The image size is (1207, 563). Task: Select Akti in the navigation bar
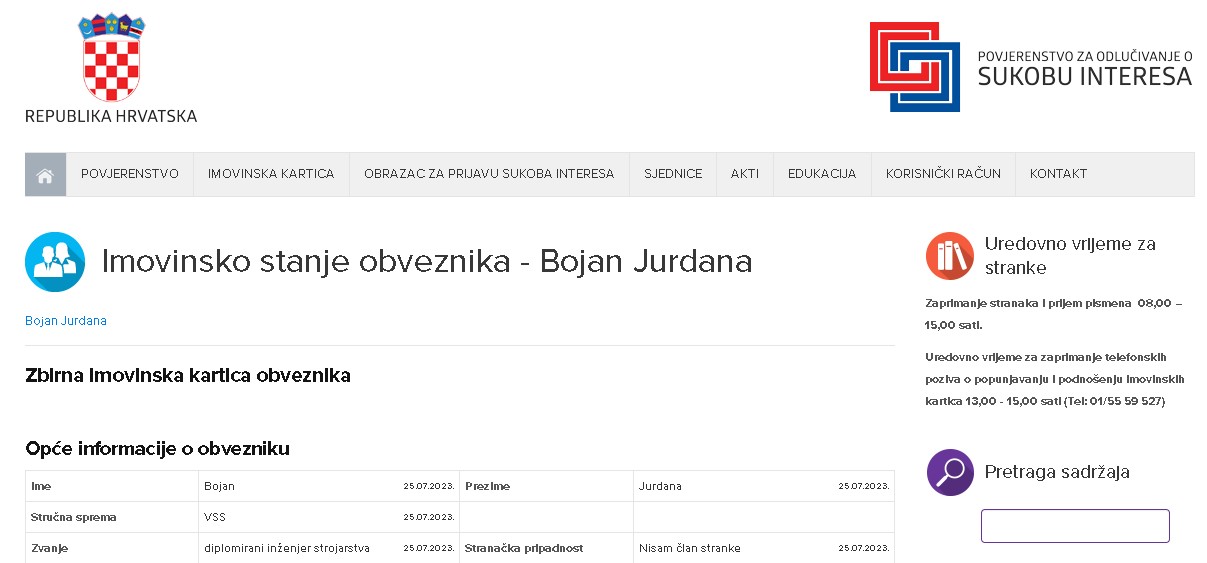[744, 174]
